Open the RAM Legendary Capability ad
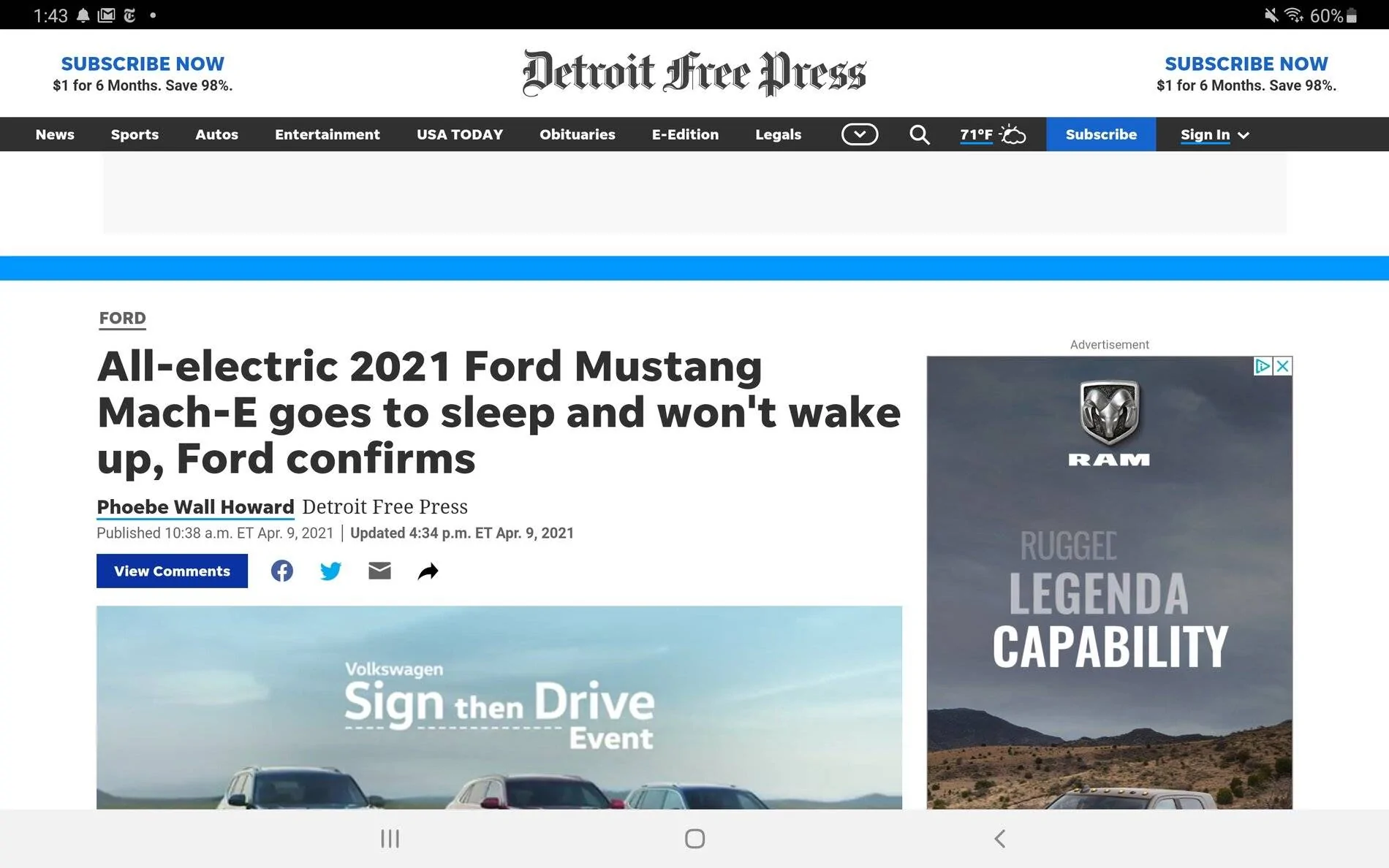This screenshot has width=1389, height=868. (x=1109, y=582)
